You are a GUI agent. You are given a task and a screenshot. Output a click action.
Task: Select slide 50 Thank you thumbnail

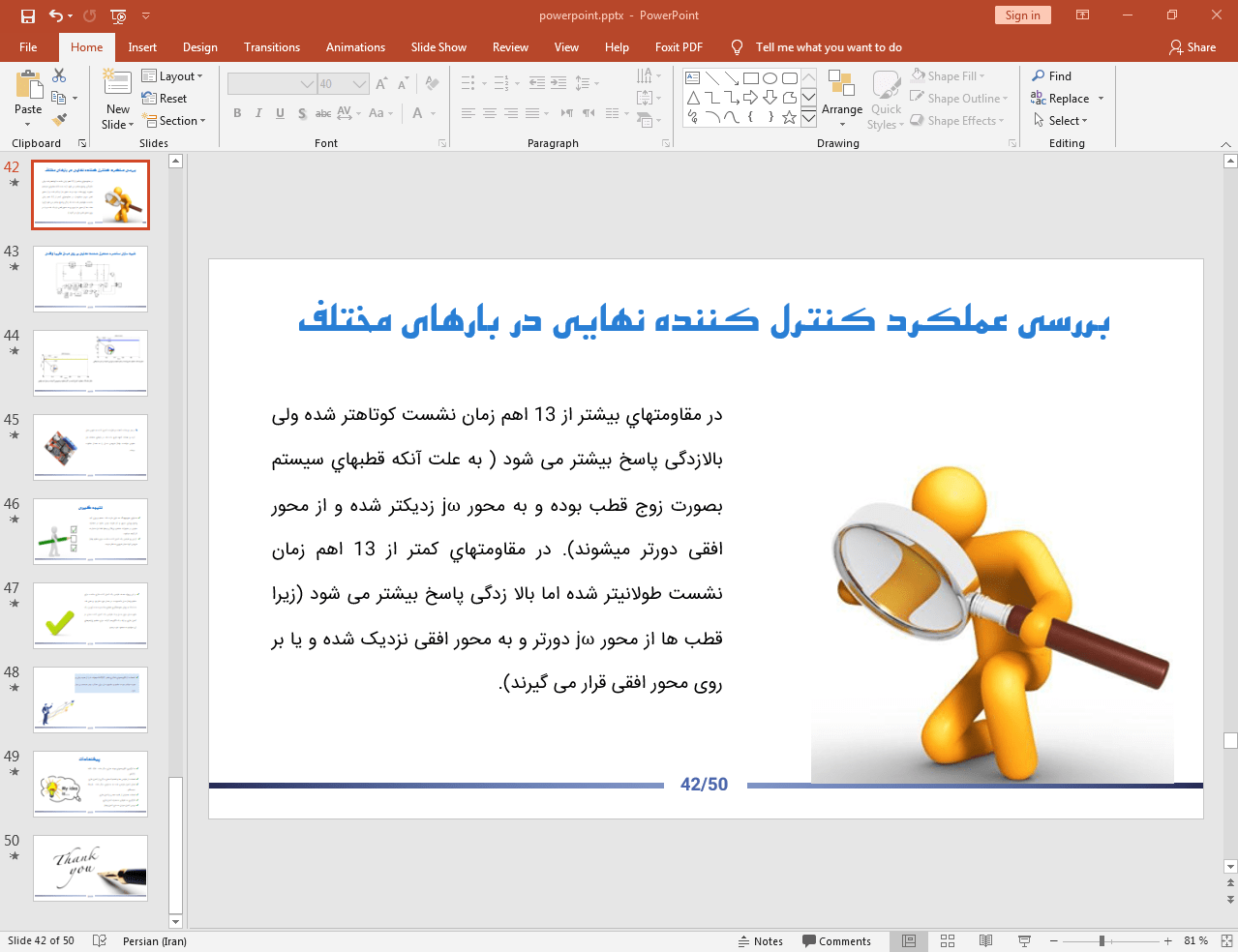coord(90,868)
